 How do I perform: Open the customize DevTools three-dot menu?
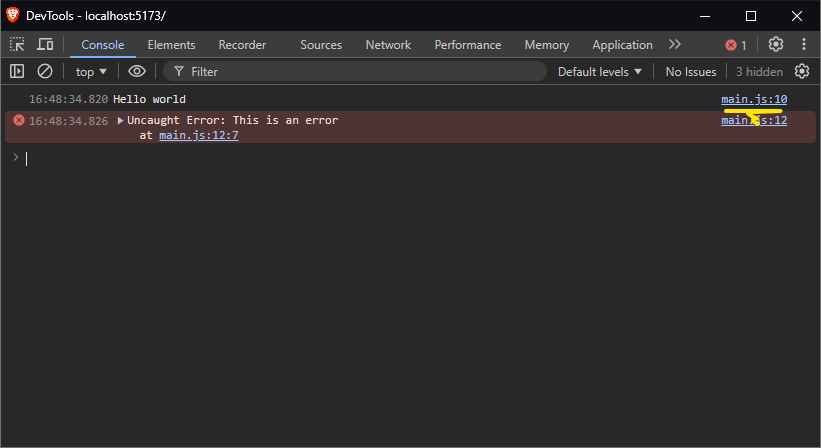point(803,45)
